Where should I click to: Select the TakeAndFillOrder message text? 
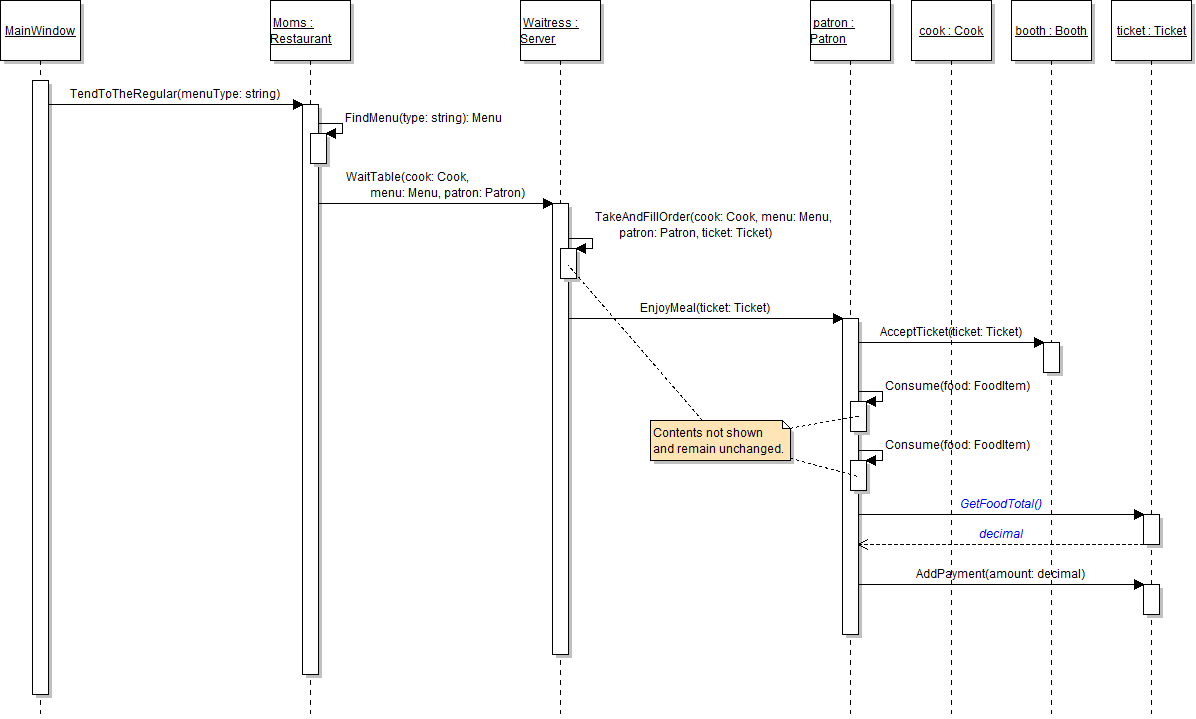click(x=712, y=225)
